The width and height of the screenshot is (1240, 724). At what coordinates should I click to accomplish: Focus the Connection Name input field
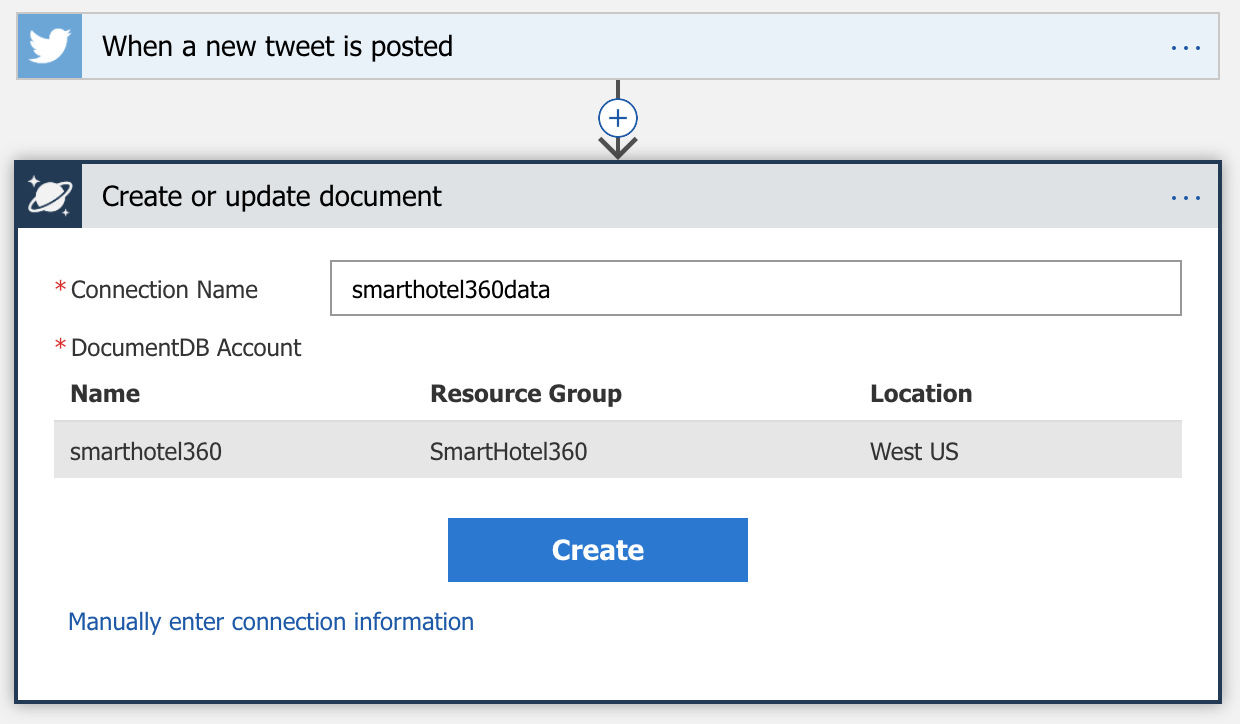(756, 289)
